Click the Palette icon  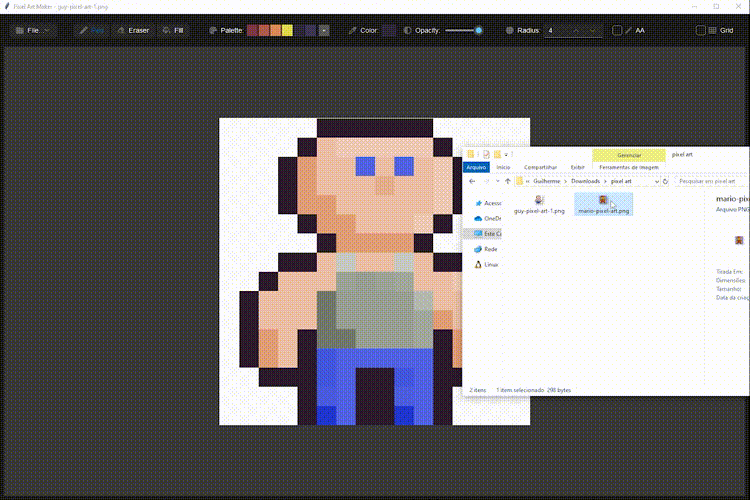[213, 30]
